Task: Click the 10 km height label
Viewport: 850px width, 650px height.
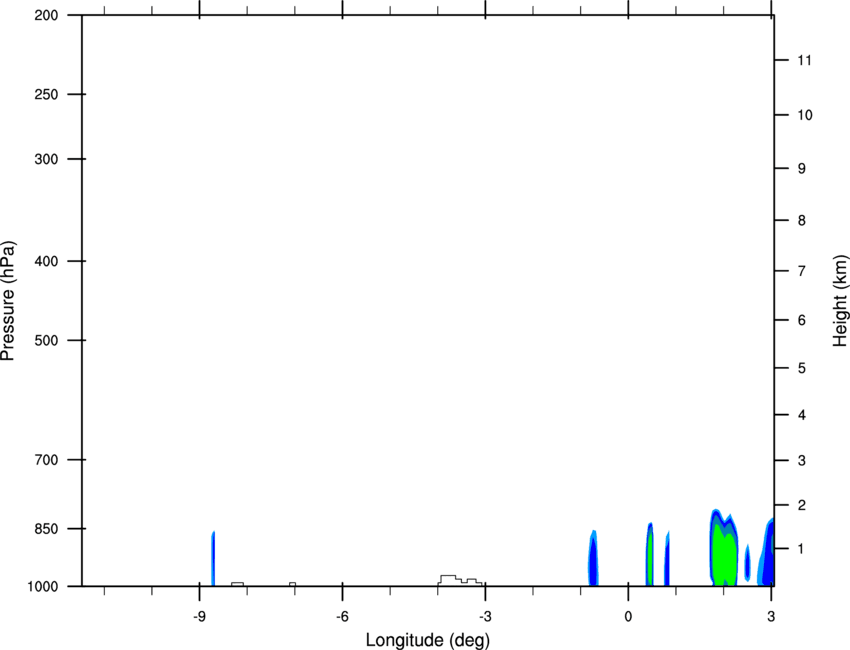Action: pos(804,115)
